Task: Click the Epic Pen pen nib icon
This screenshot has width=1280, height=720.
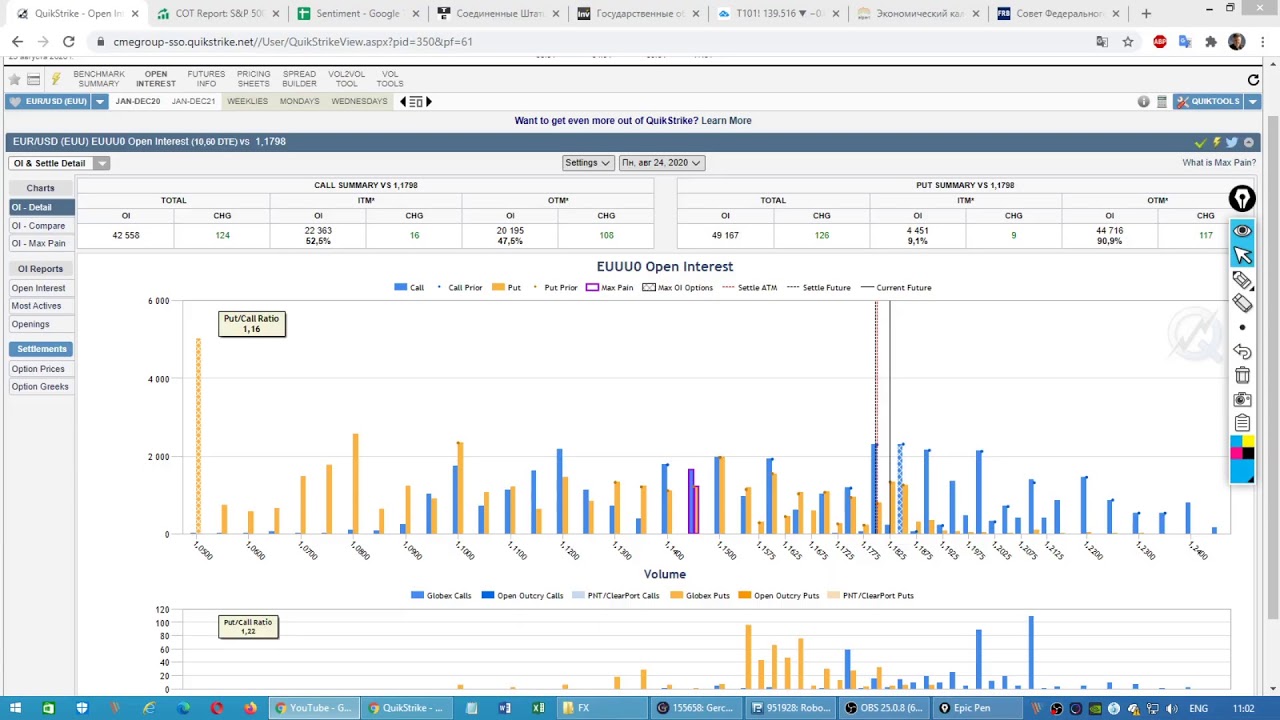Action: tap(1242, 199)
